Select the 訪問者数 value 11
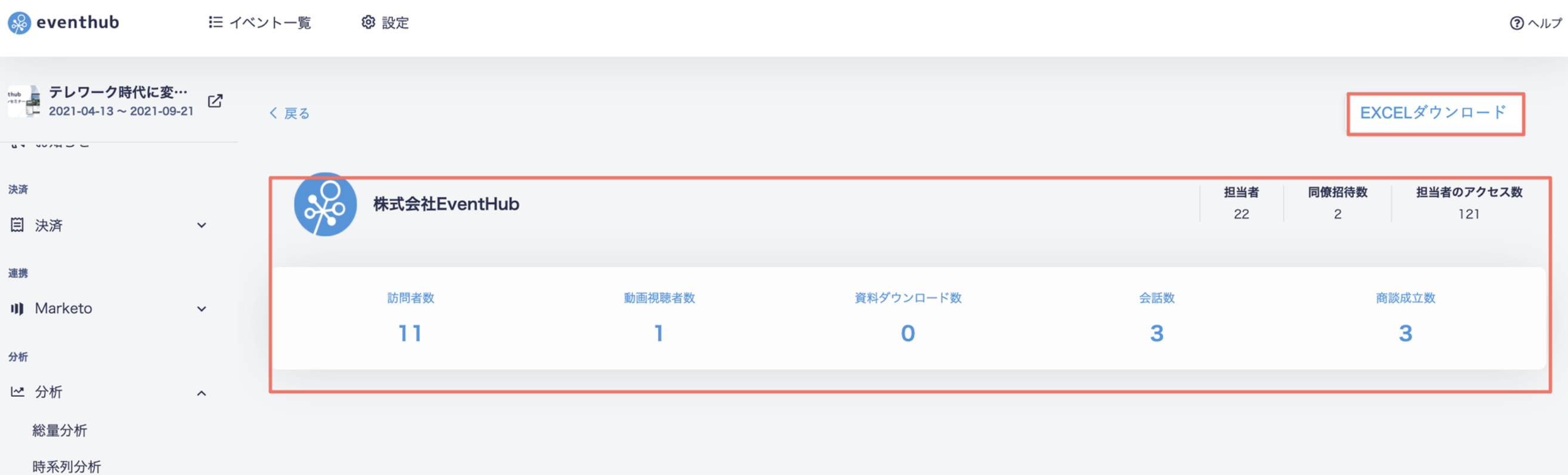This screenshot has width=1568, height=475. point(410,333)
